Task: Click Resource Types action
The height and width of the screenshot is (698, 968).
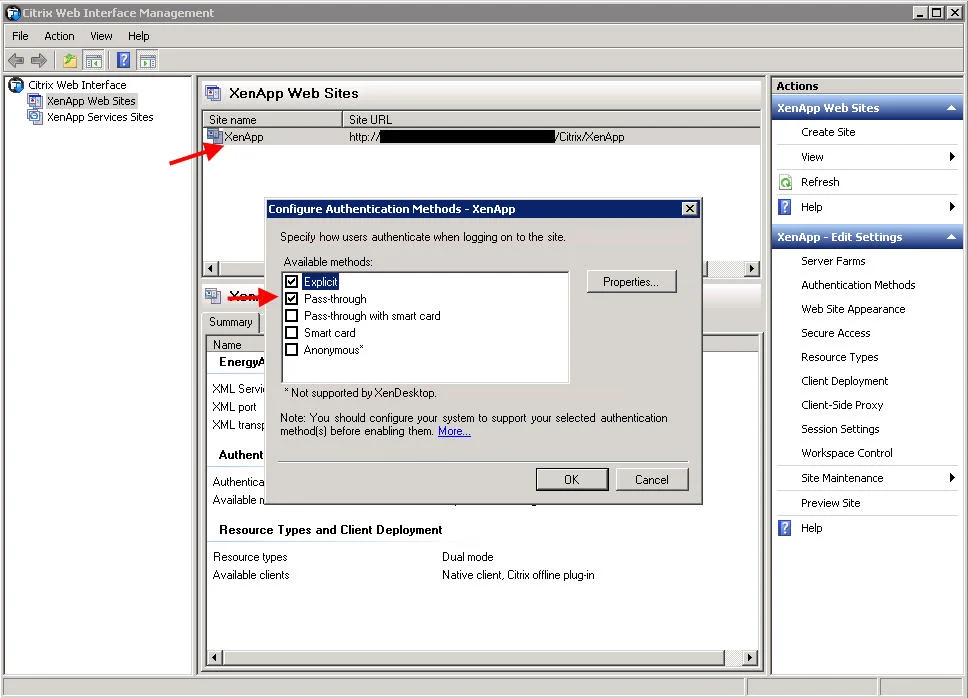Action: click(x=839, y=357)
